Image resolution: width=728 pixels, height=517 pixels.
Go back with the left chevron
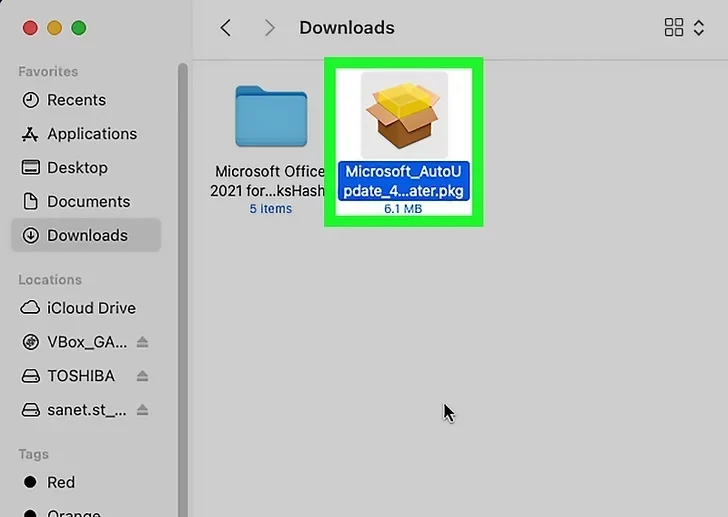click(226, 28)
